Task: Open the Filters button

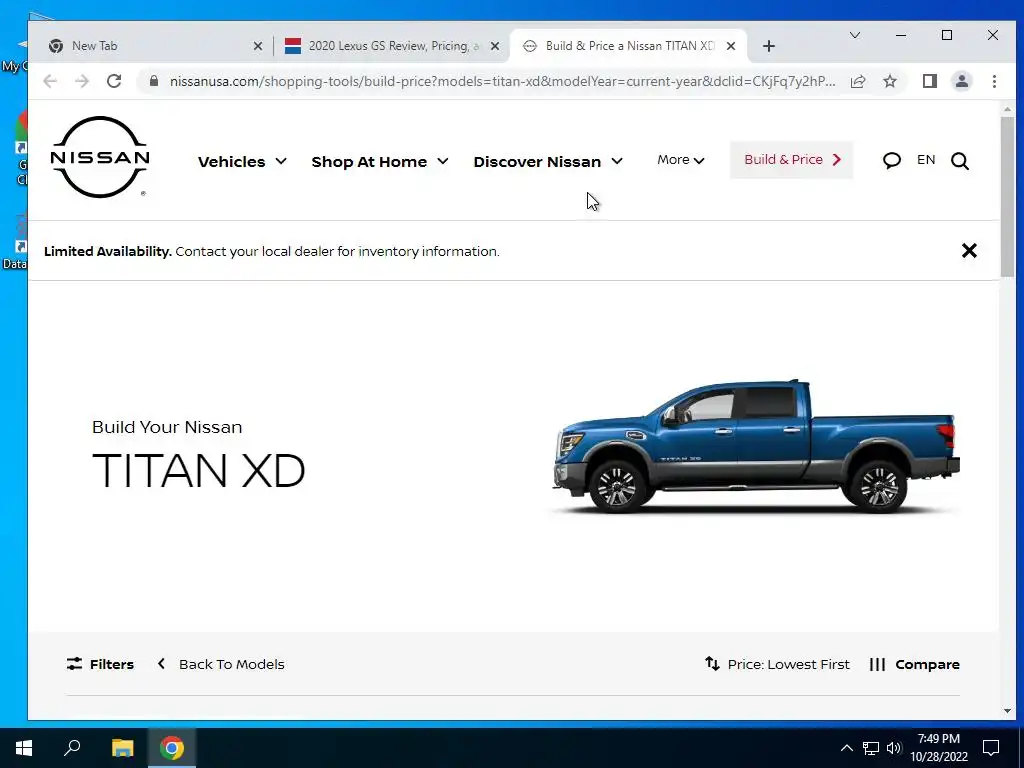Action: point(100,664)
